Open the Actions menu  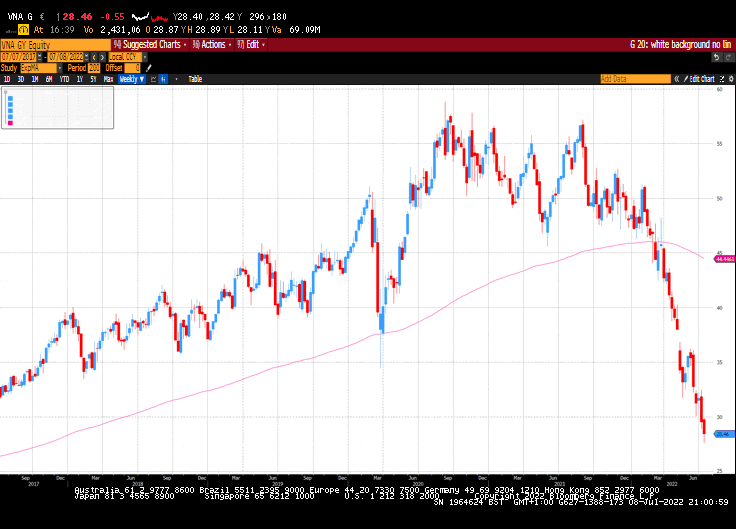click(210, 44)
